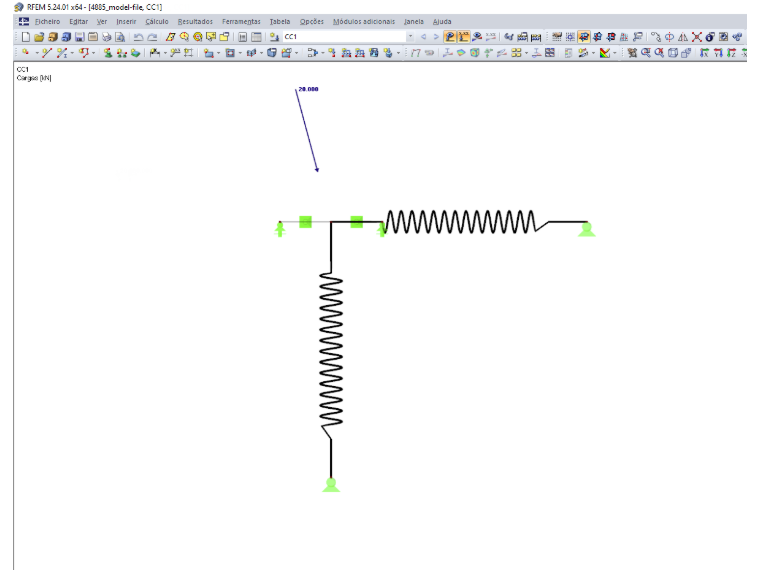Toggle show load values highlighted button
The width and height of the screenshot is (760, 570).
pyautogui.click(x=463, y=37)
